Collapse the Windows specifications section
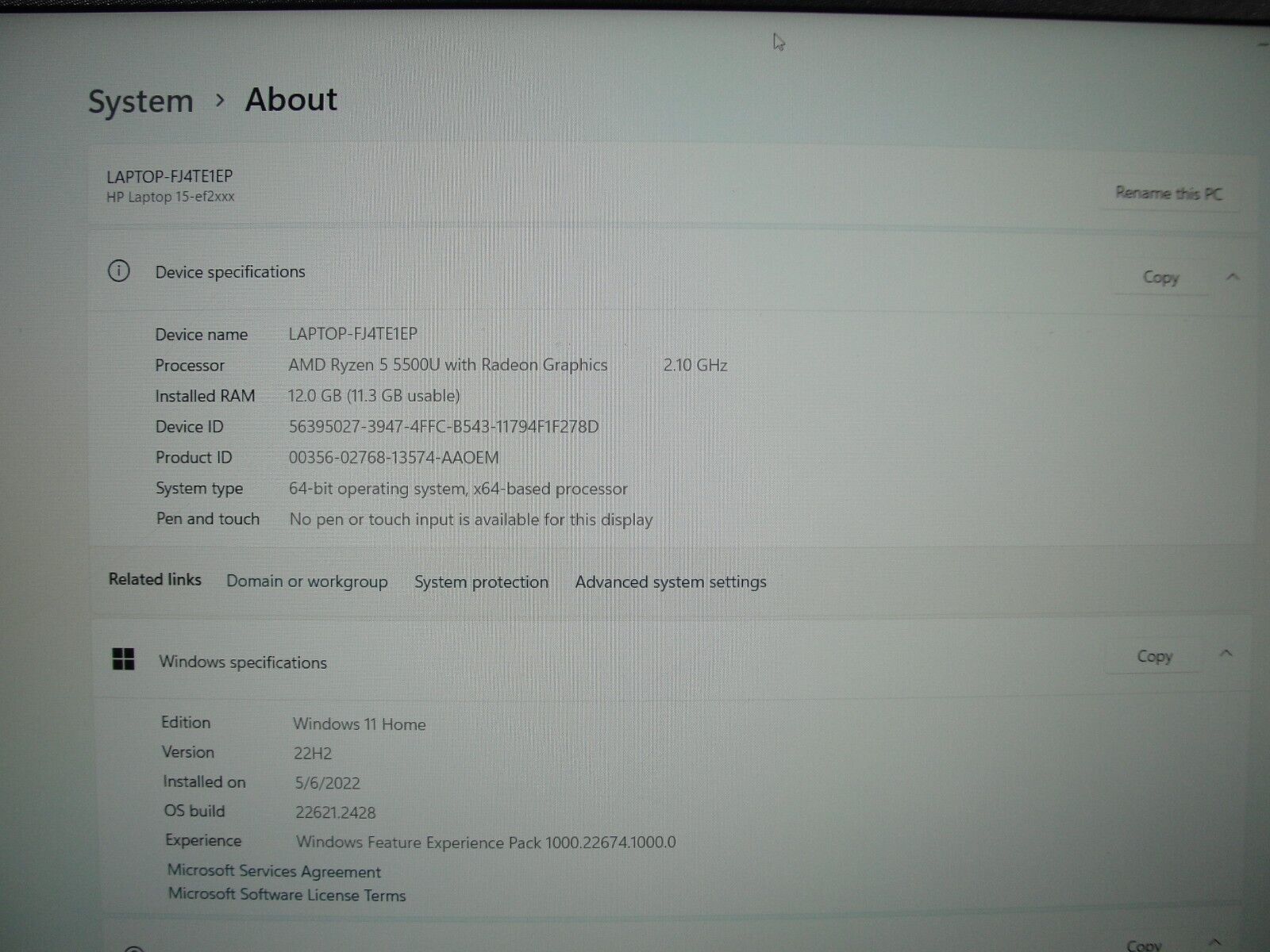 1223,655
